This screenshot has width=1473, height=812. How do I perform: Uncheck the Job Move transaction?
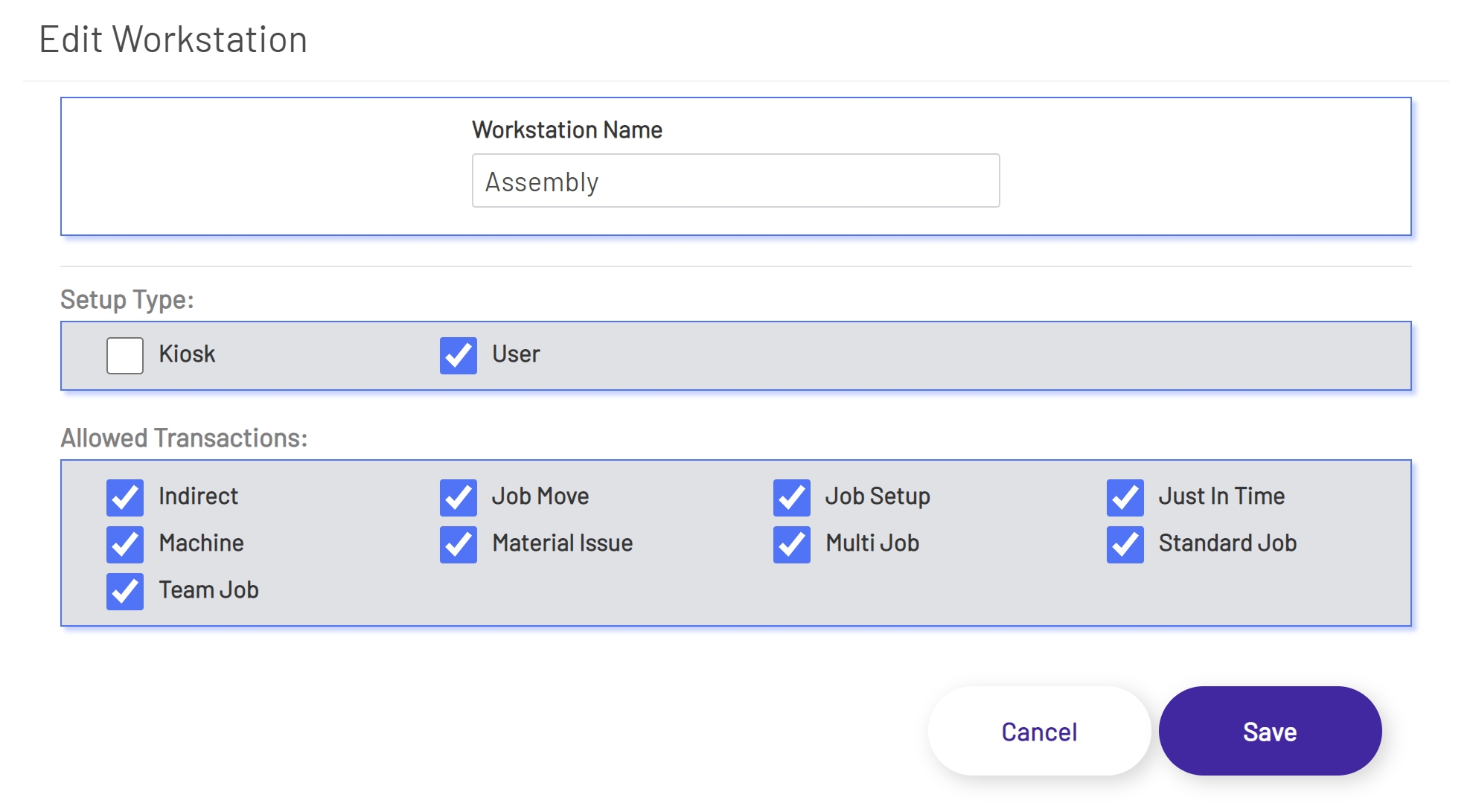coord(458,497)
